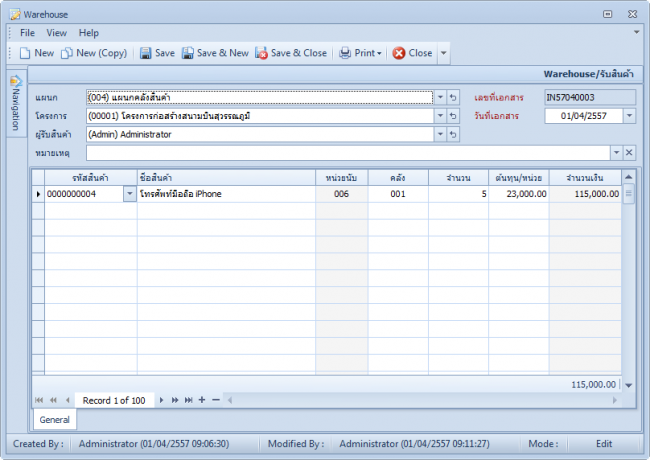Reset the โครงการ project field with undo icon
This screenshot has height=460, width=650.
pos(453,116)
